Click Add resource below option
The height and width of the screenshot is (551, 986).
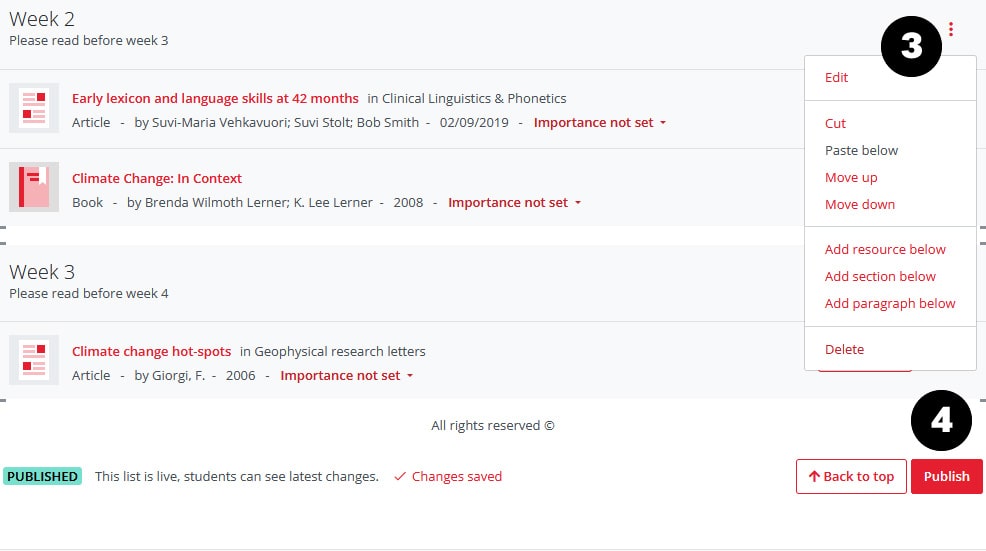(885, 250)
